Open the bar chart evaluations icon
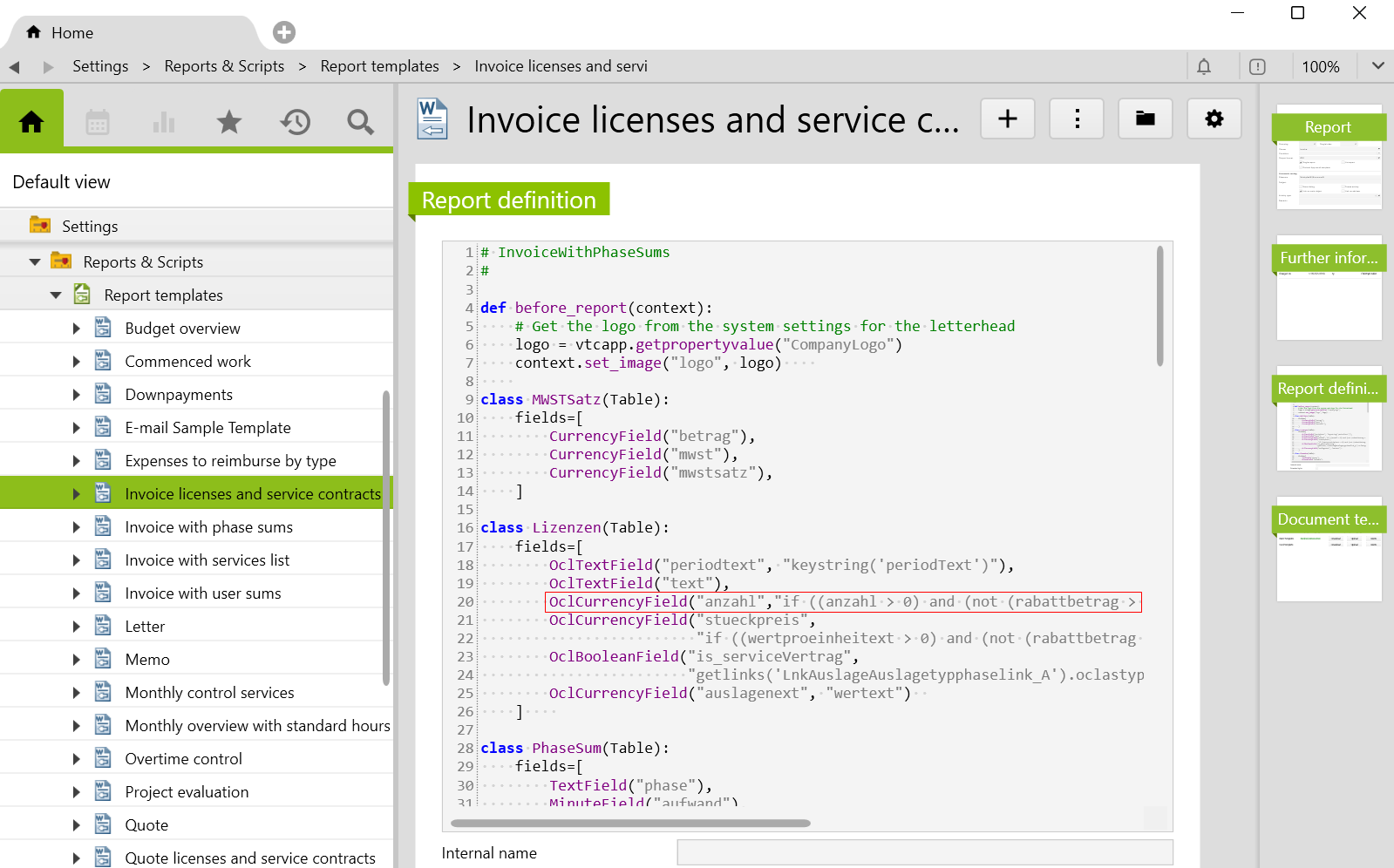The image size is (1394, 868). point(164,122)
